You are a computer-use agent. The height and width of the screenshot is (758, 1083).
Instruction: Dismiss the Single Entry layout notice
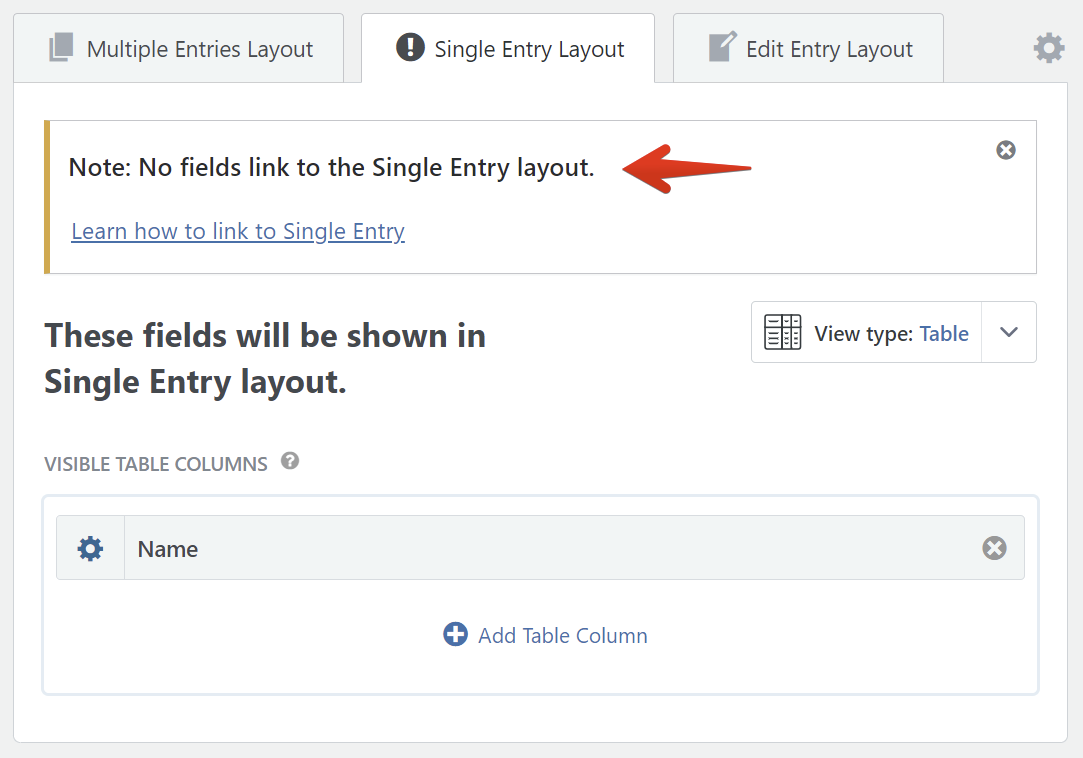[x=1006, y=150]
